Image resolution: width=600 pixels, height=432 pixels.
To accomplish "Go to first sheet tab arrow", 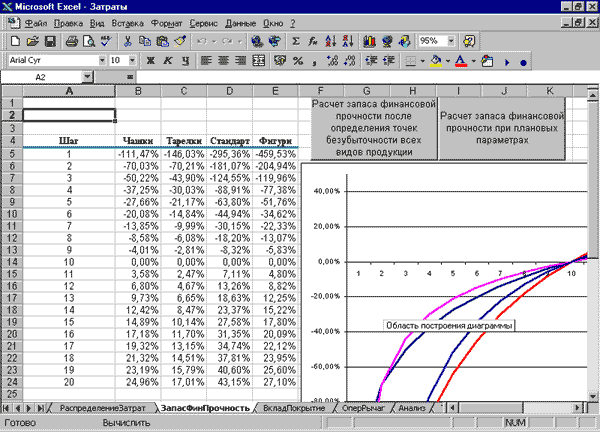I will (x=6, y=408).
